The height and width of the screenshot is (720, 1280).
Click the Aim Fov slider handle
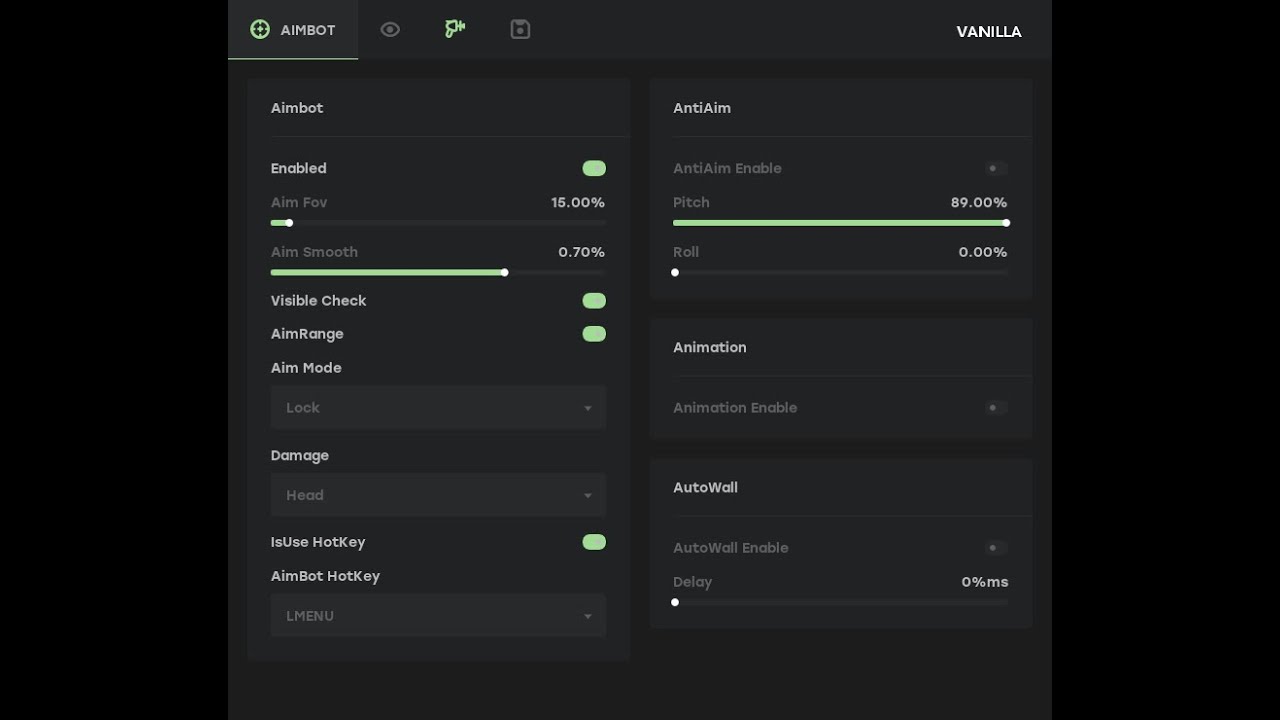289,223
